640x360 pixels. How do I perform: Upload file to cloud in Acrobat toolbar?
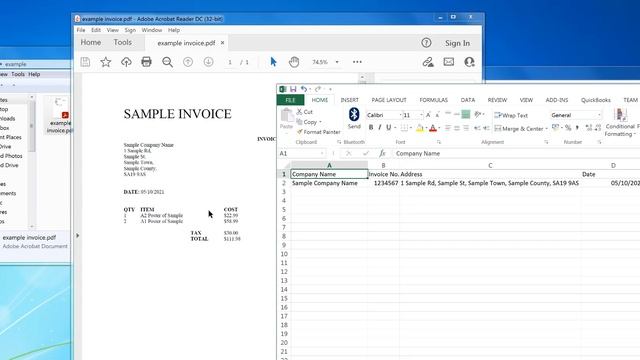pos(126,62)
